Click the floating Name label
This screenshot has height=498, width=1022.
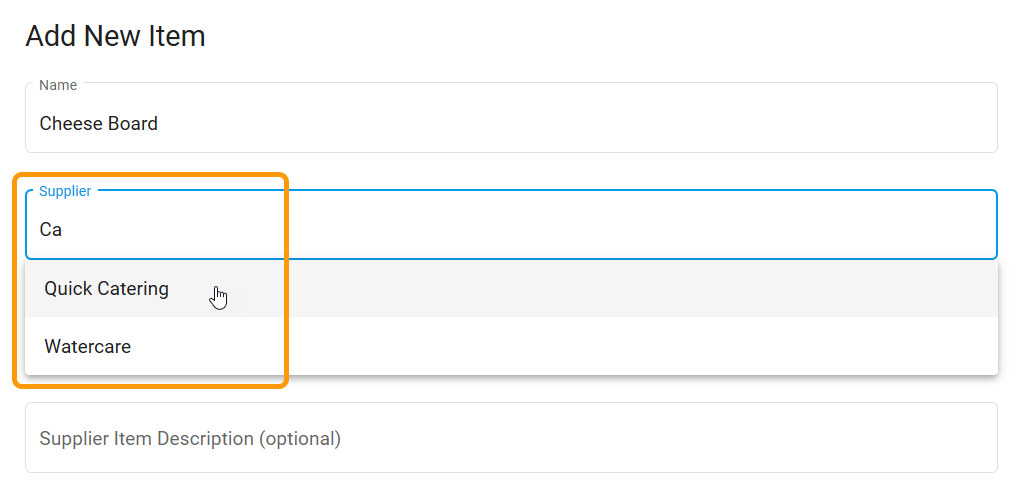coord(58,85)
